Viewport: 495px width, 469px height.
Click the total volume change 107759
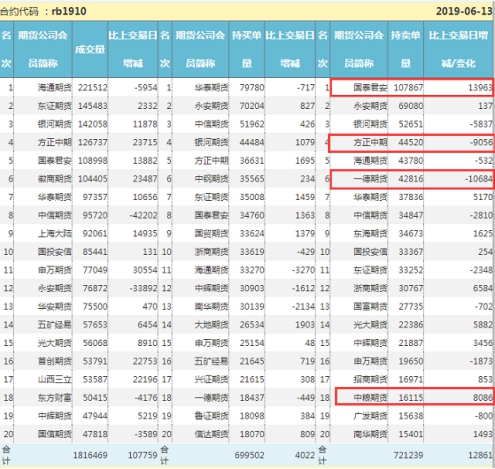tap(142, 455)
